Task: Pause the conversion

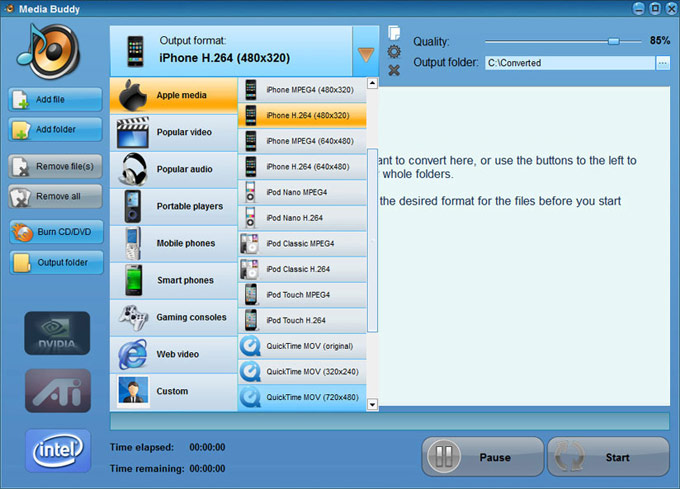Action: point(483,457)
